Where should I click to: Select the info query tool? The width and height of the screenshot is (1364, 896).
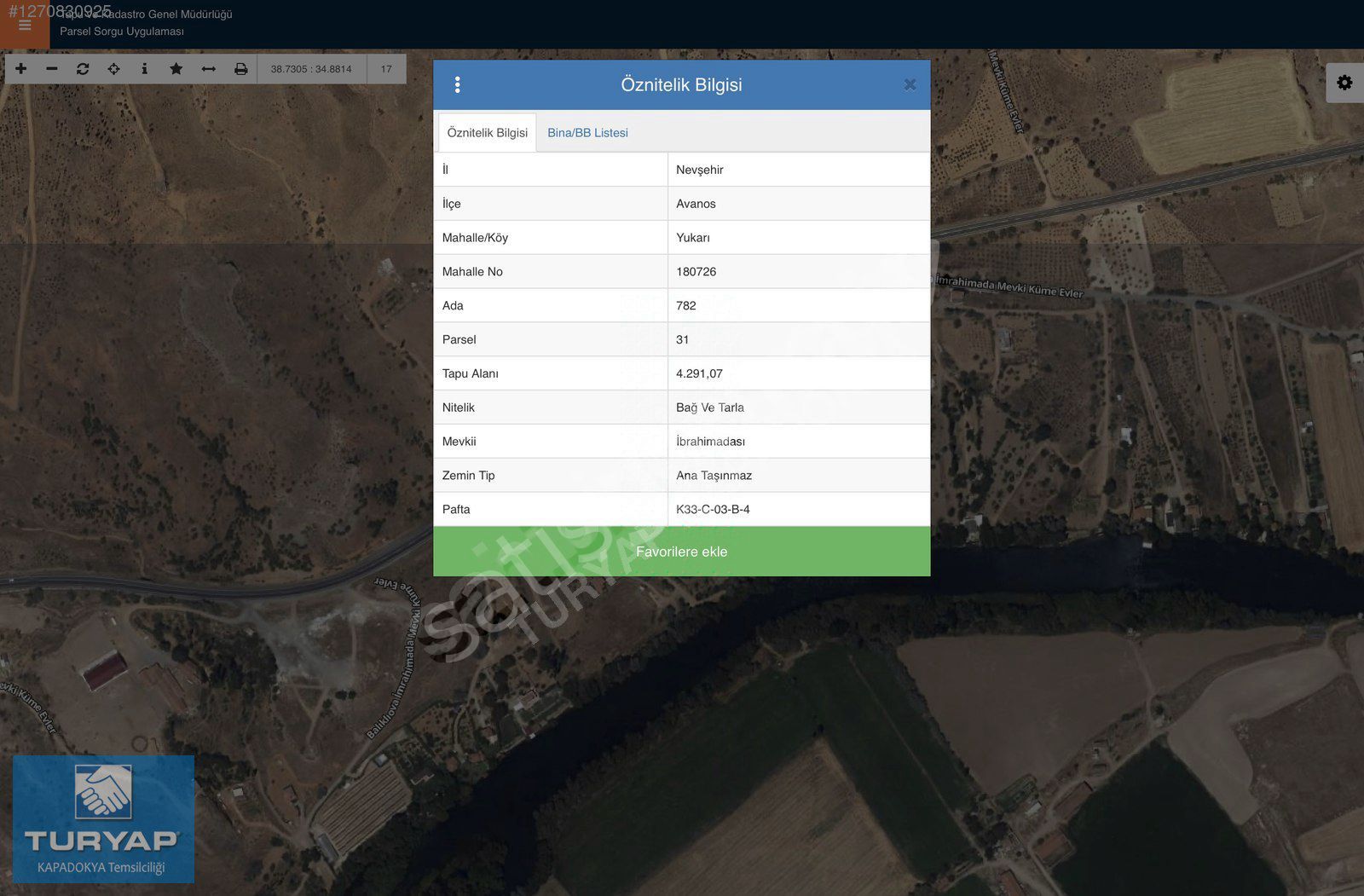click(x=144, y=69)
